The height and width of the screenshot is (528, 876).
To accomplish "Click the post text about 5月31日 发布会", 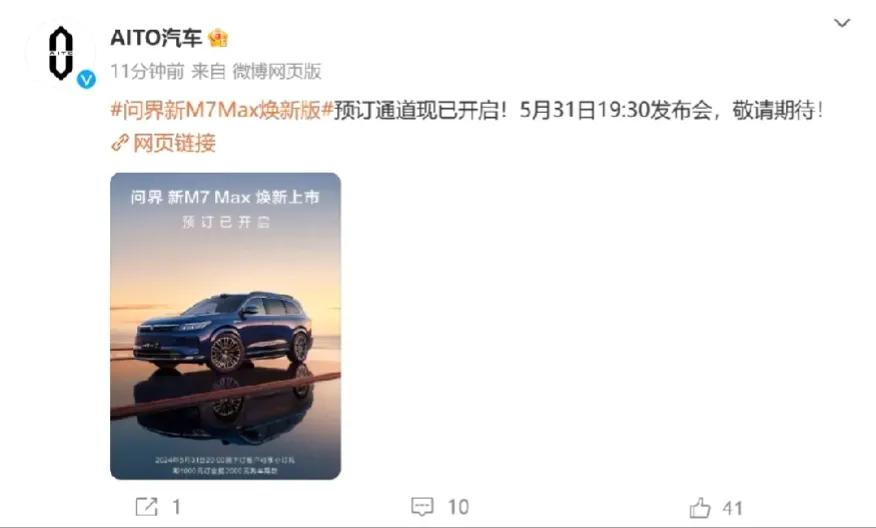I will coord(578,110).
